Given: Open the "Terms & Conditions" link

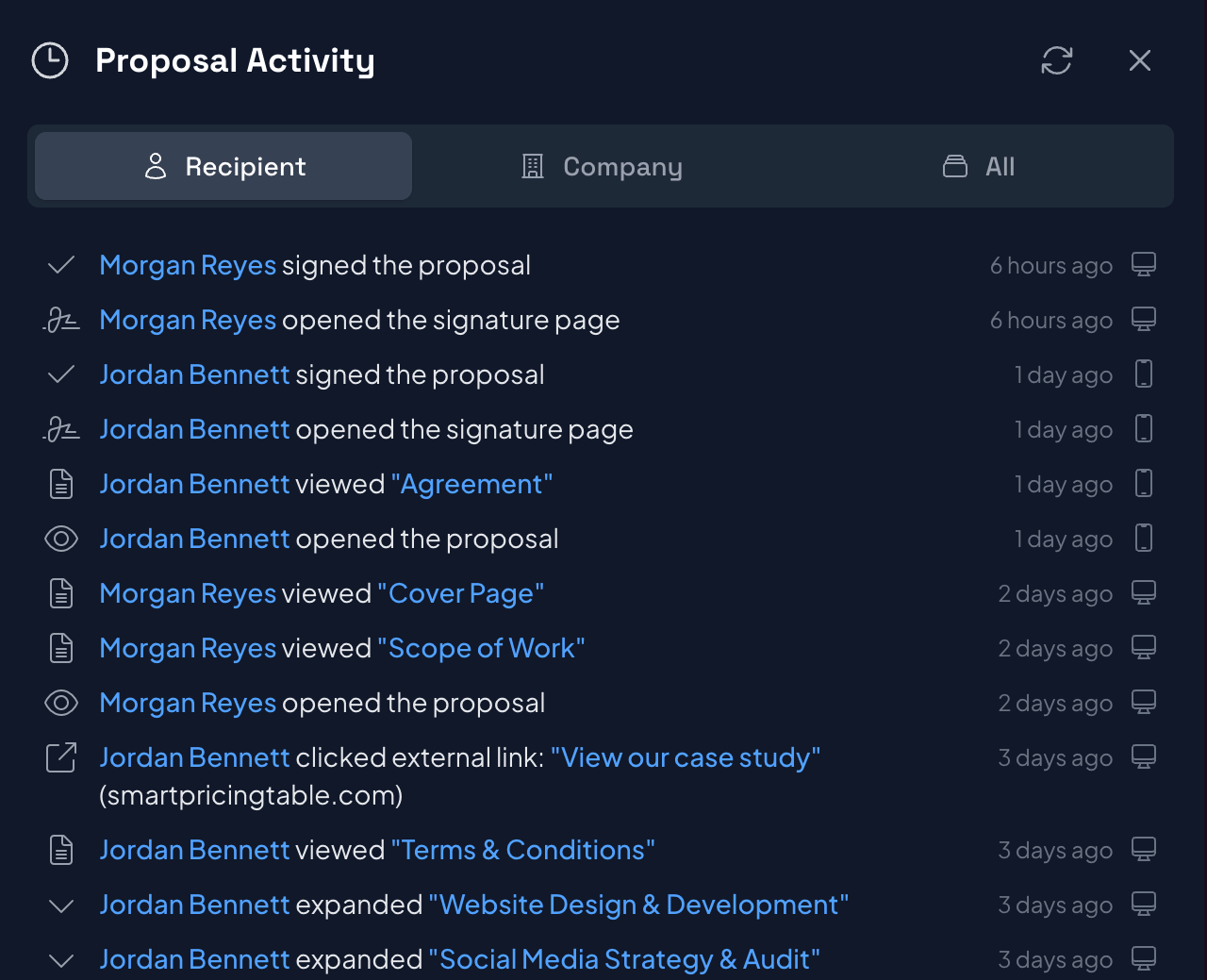Looking at the screenshot, I should (x=522, y=850).
